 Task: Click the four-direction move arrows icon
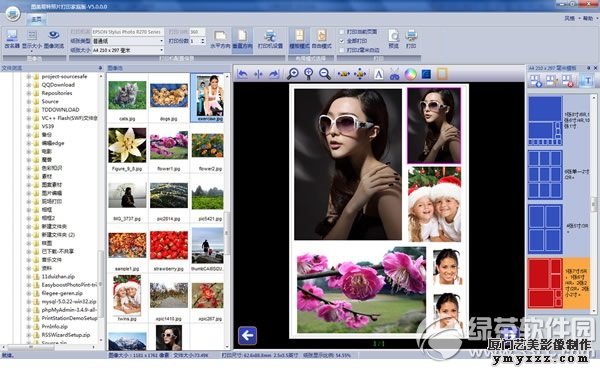tap(360, 74)
